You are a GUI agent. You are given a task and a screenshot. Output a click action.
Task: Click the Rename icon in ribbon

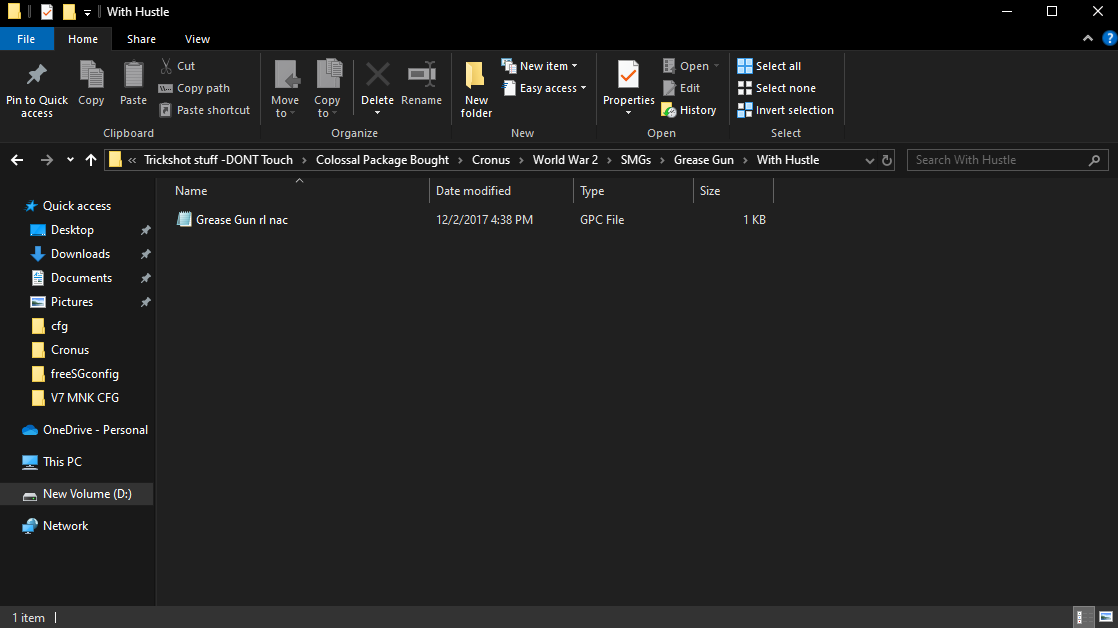pos(421,74)
